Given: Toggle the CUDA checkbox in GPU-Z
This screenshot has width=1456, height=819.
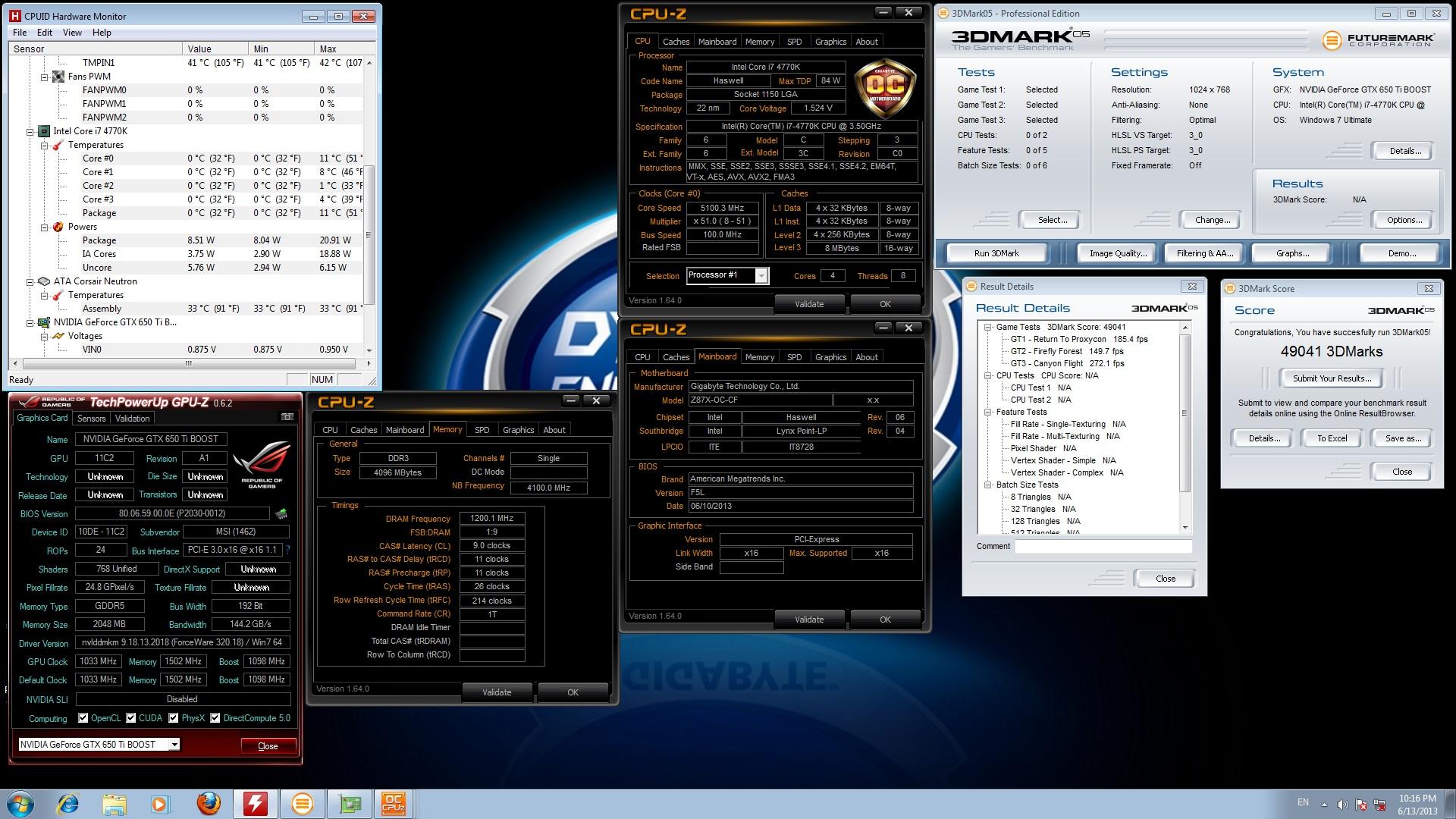Looking at the screenshot, I should pyautogui.click(x=131, y=717).
